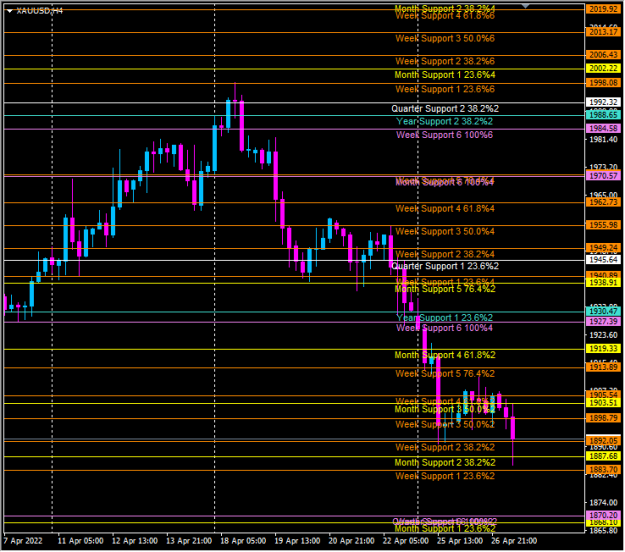The image size is (625, 552).
Task: Click the teal 1988.65 price tag
Action: 603,115
